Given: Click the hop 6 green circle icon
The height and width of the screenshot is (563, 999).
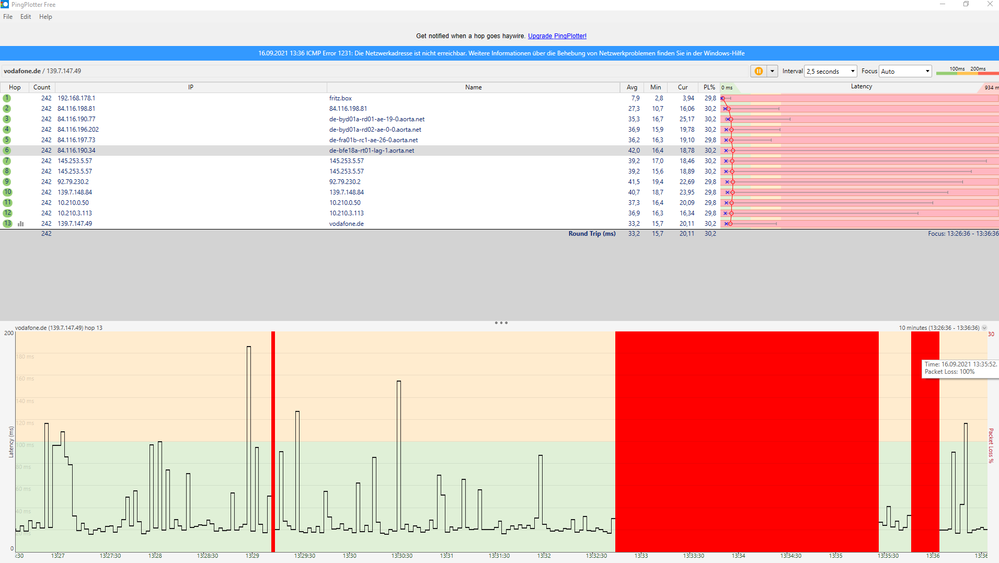Looking at the screenshot, I should (x=7, y=150).
